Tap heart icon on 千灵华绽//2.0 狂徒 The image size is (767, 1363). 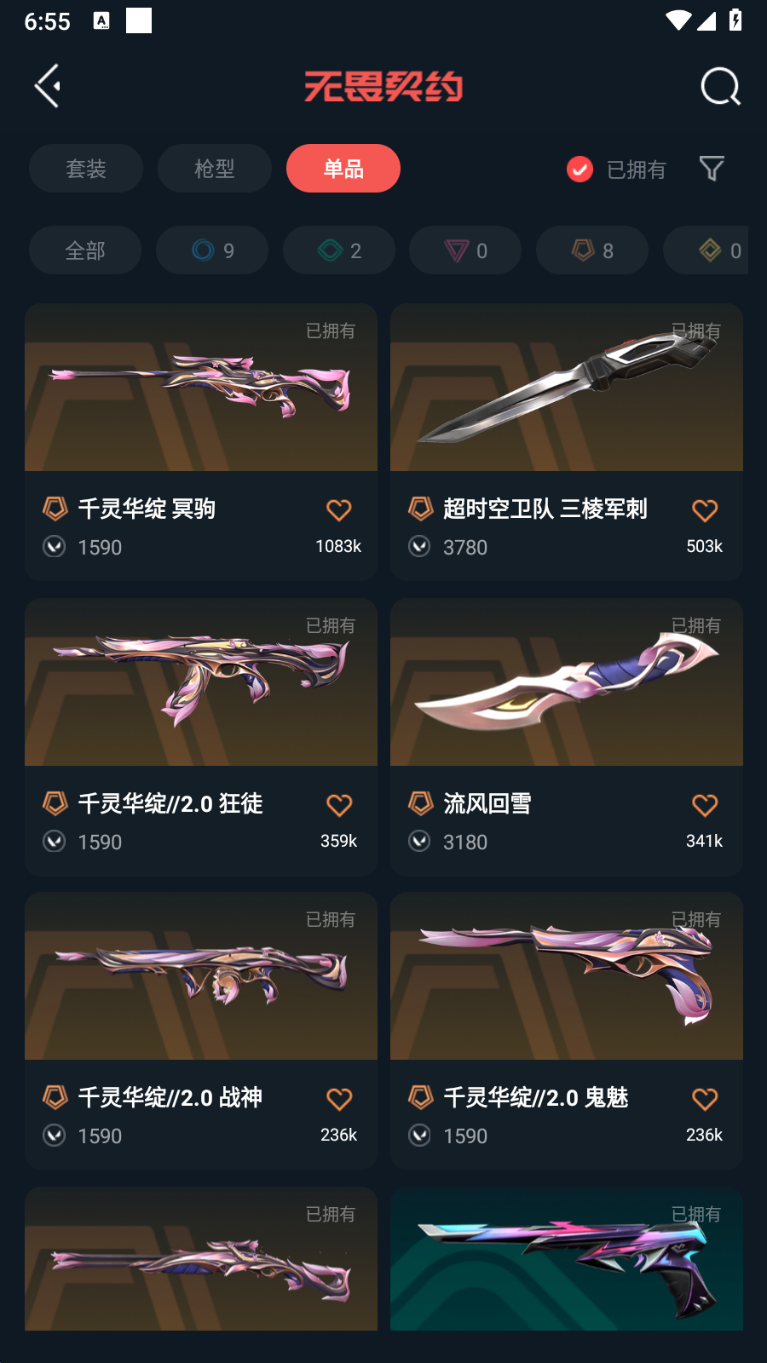click(x=339, y=805)
